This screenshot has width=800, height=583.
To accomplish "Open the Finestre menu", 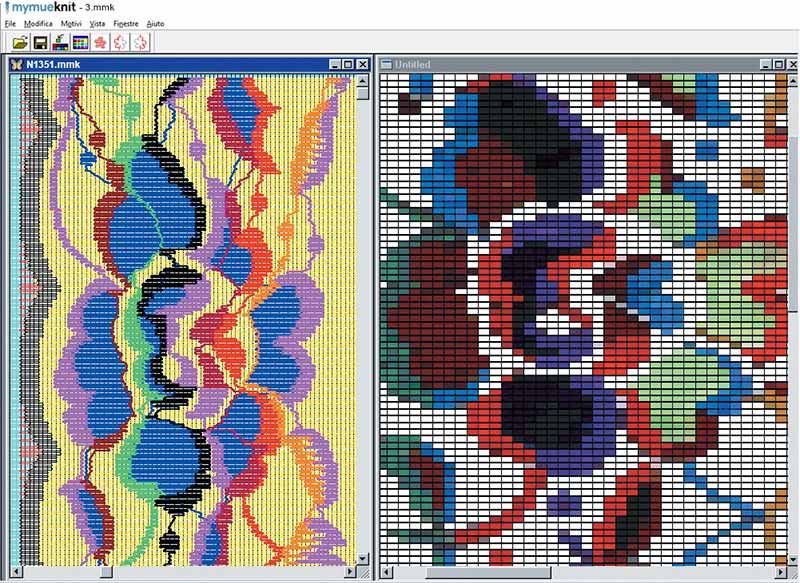I will pyautogui.click(x=125, y=22).
